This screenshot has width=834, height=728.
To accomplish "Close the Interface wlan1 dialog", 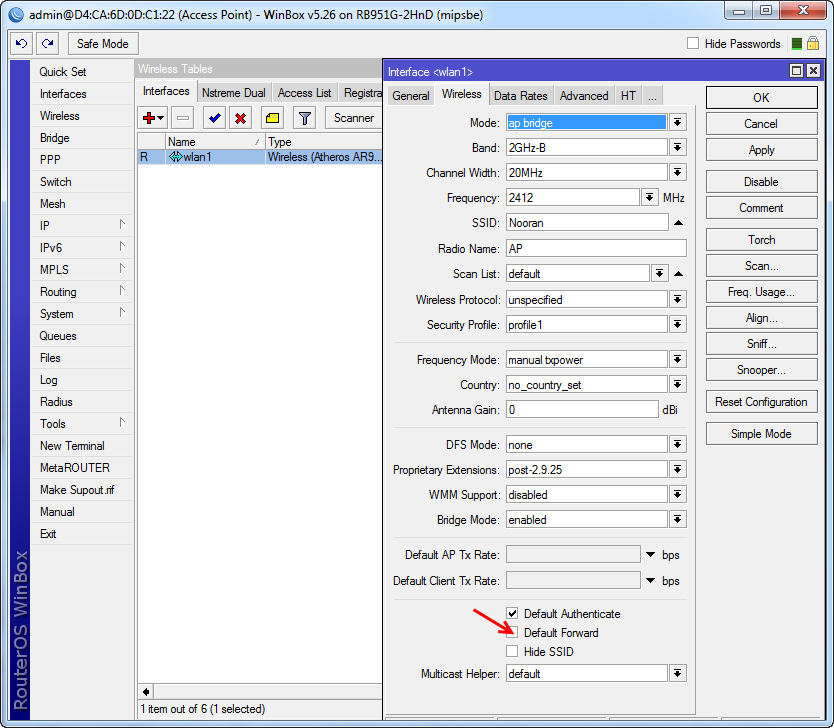I will pos(813,71).
